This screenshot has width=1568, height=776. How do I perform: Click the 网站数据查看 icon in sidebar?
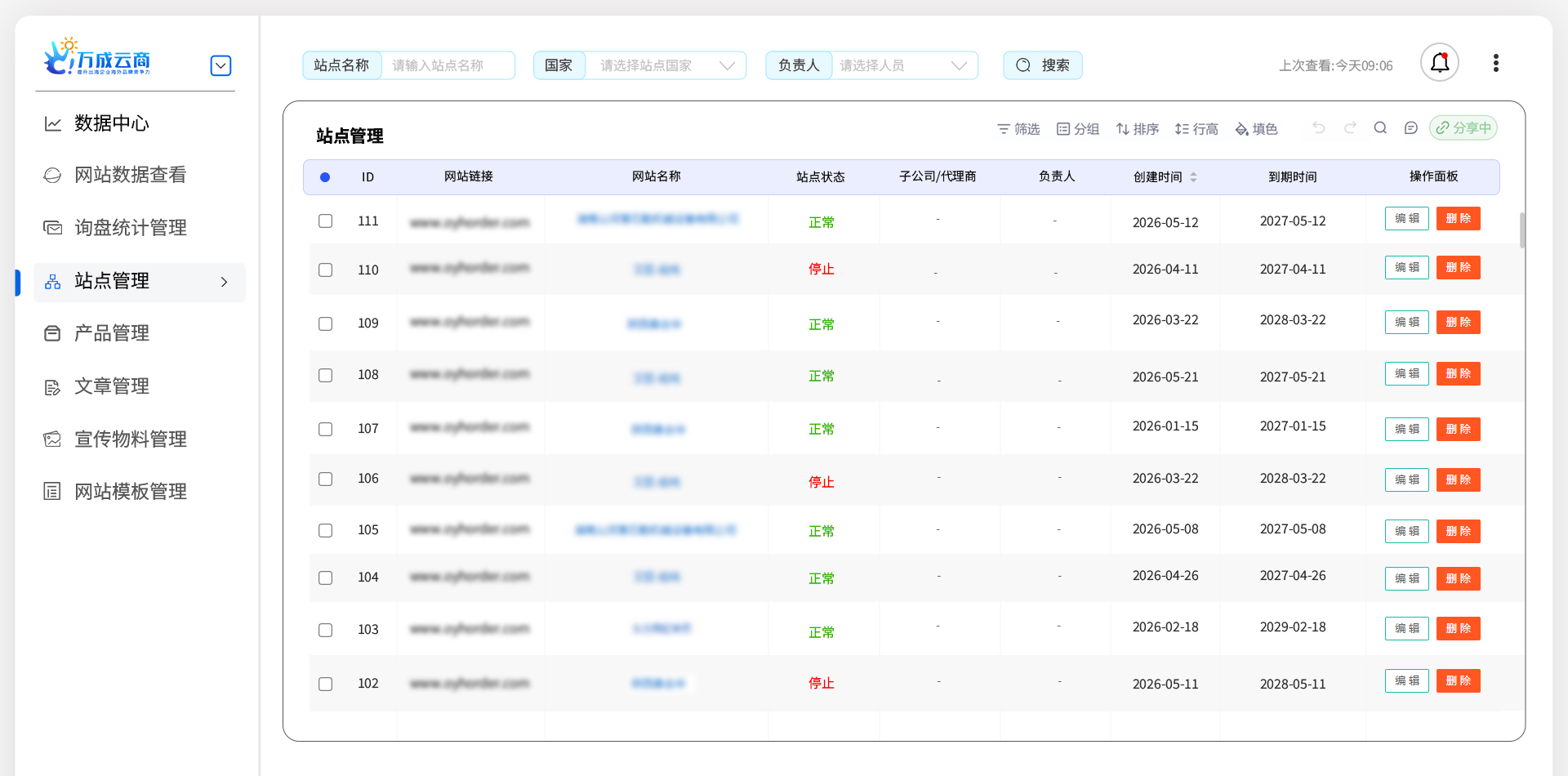click(53, 175)
